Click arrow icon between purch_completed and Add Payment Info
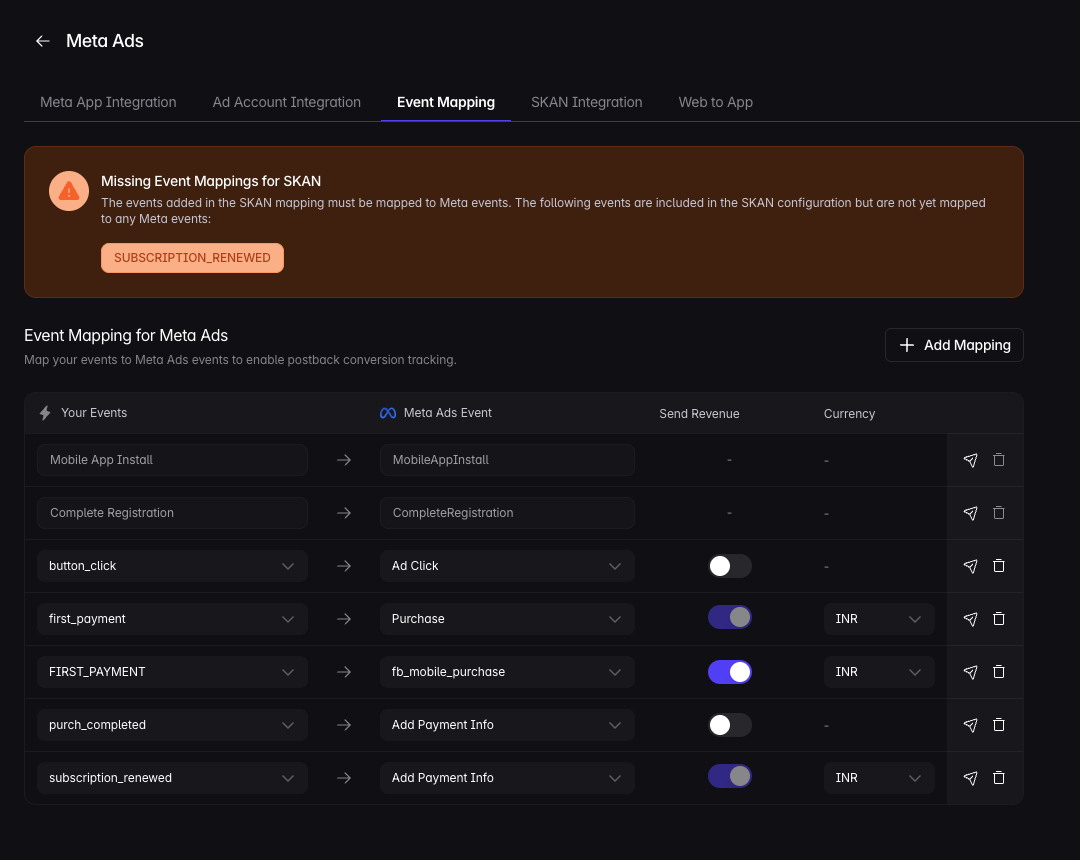The height and width of the screenshot is (860, 1080). pyautogui.click(x=344, y=725)
